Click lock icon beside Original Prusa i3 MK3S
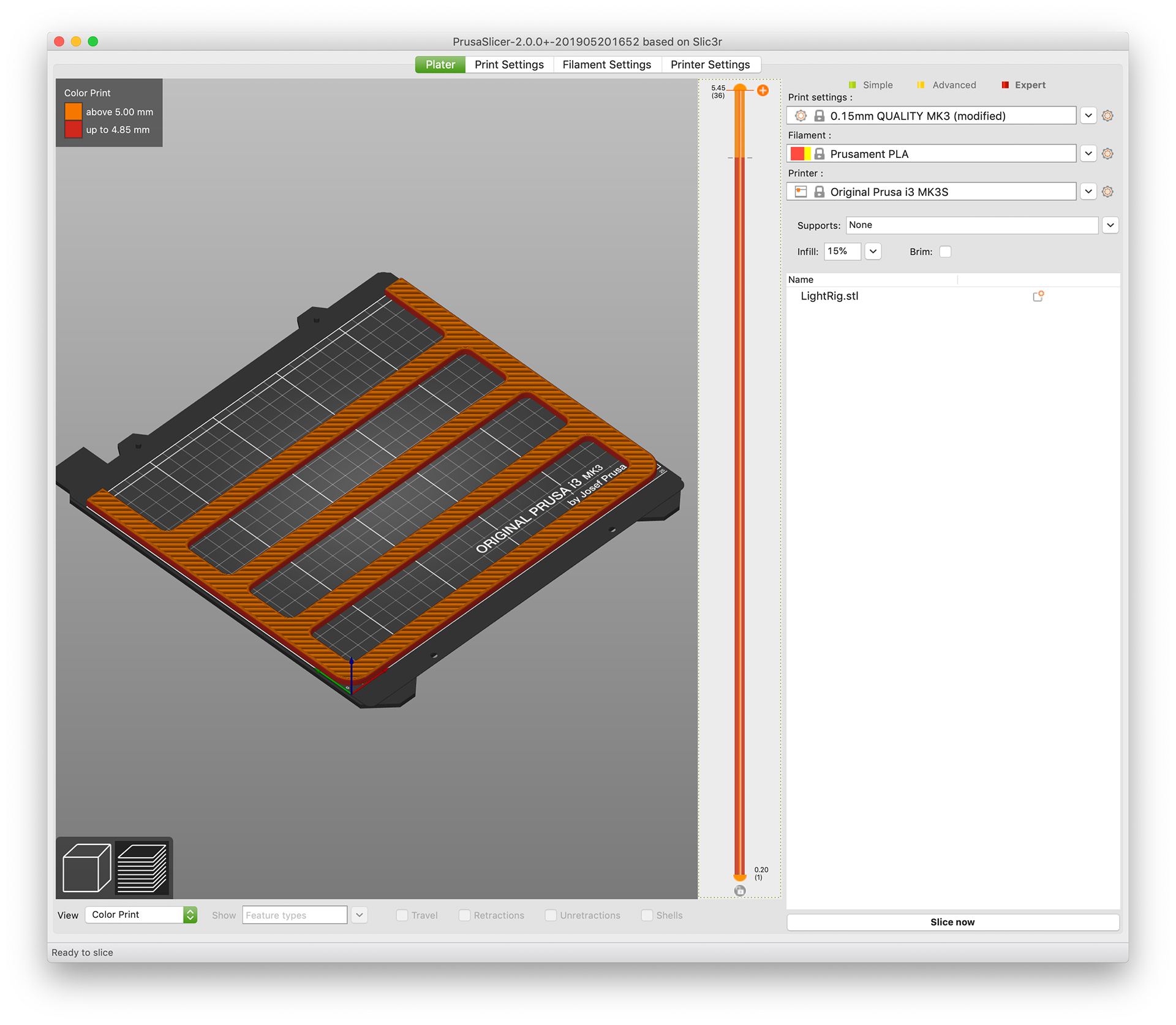1176x1025 pixels. pos(819,192)
